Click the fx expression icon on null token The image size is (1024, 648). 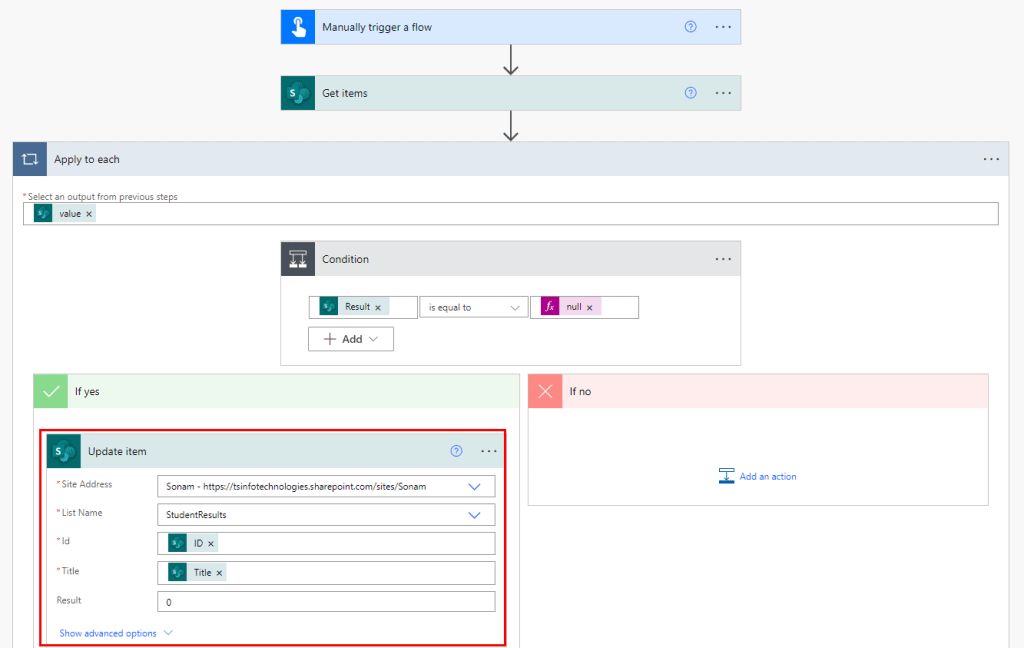[550, 306]
